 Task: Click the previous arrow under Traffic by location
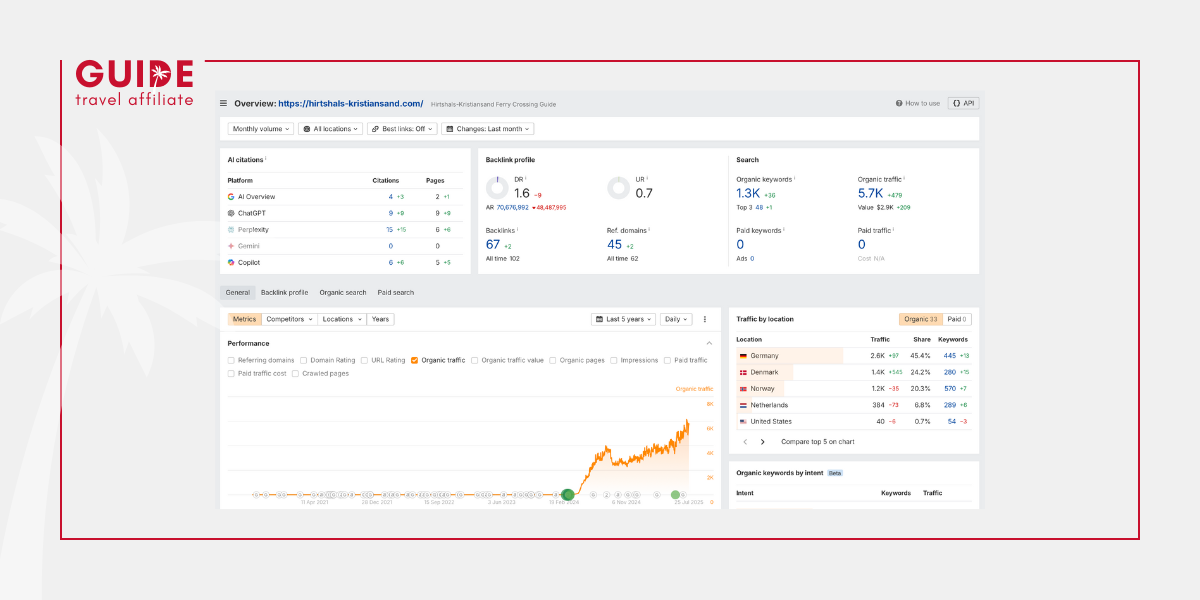tap(745, 441)
